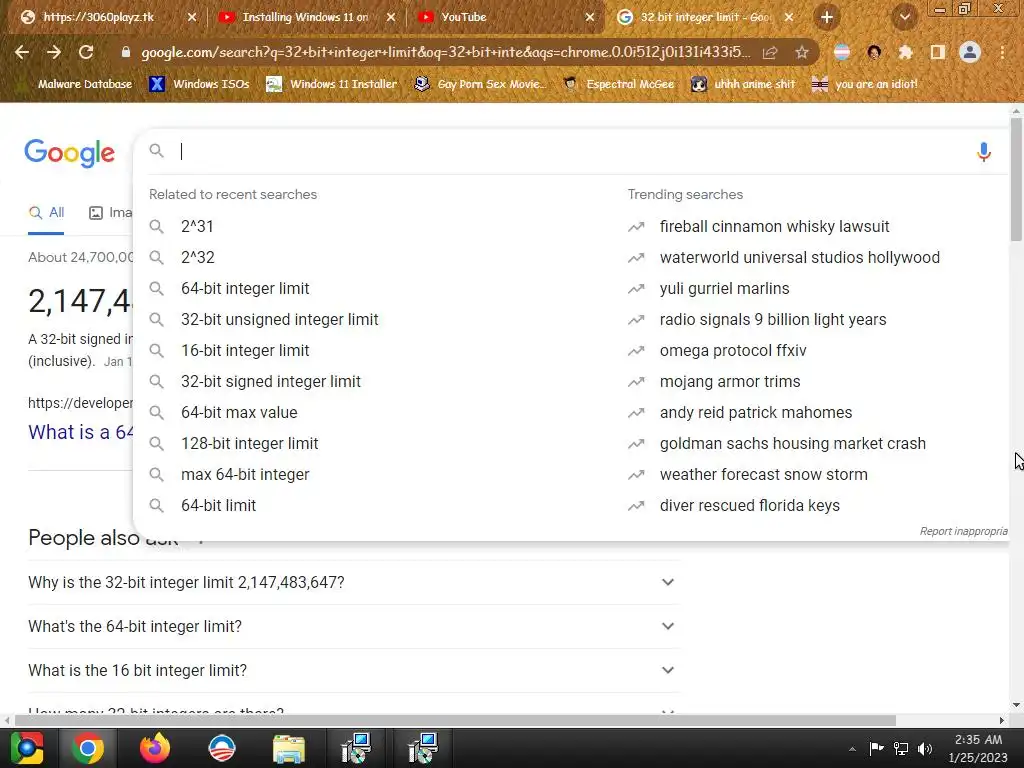Click the horizontal page scrollbar thumb
This screenshot has height=768, width=1024.
coord(455,720)
